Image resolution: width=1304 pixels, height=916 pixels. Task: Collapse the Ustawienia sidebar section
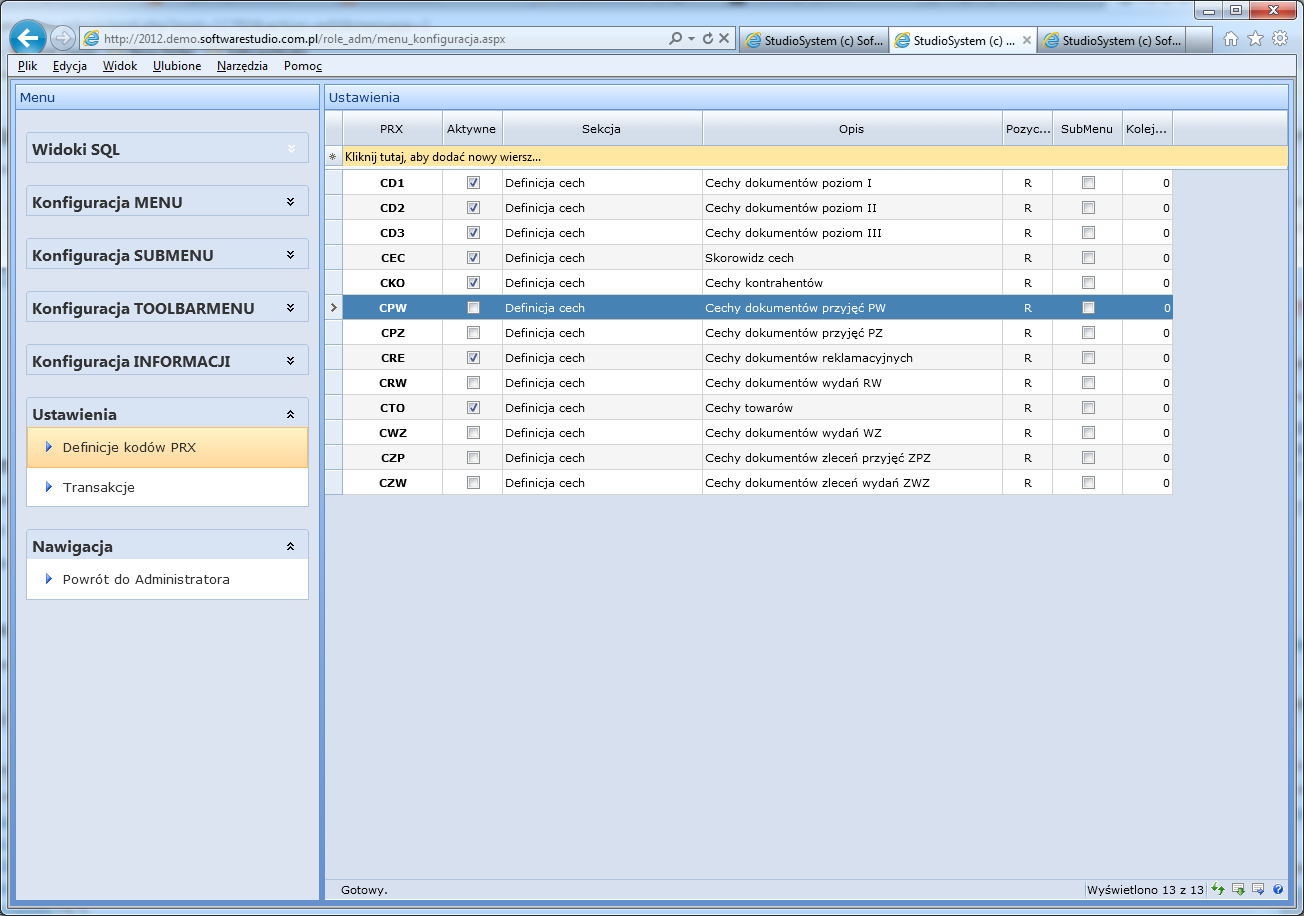291,414
